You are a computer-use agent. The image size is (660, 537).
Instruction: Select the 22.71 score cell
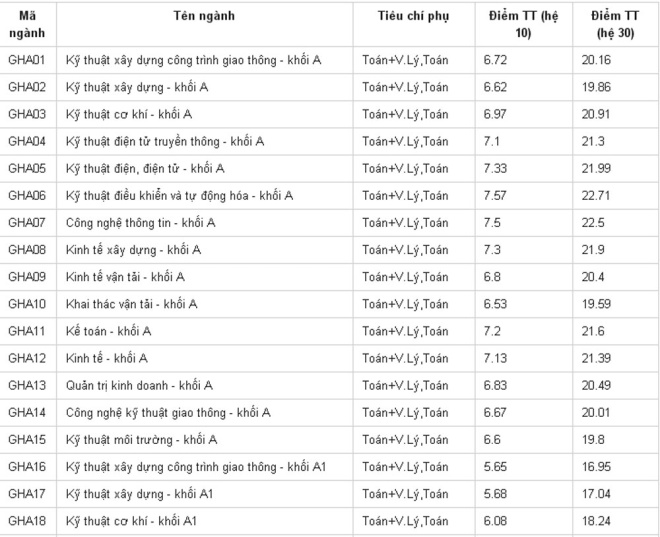596,195
